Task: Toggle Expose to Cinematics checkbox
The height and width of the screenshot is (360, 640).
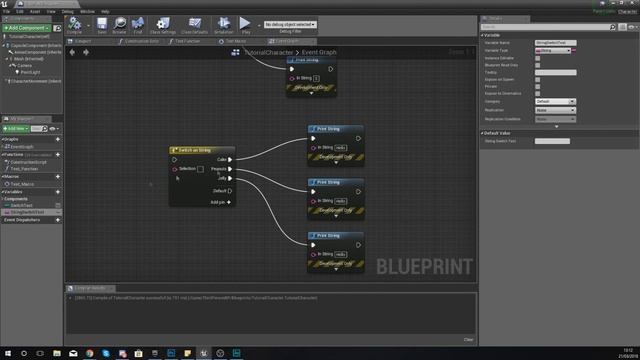Action: pos(538,93)
